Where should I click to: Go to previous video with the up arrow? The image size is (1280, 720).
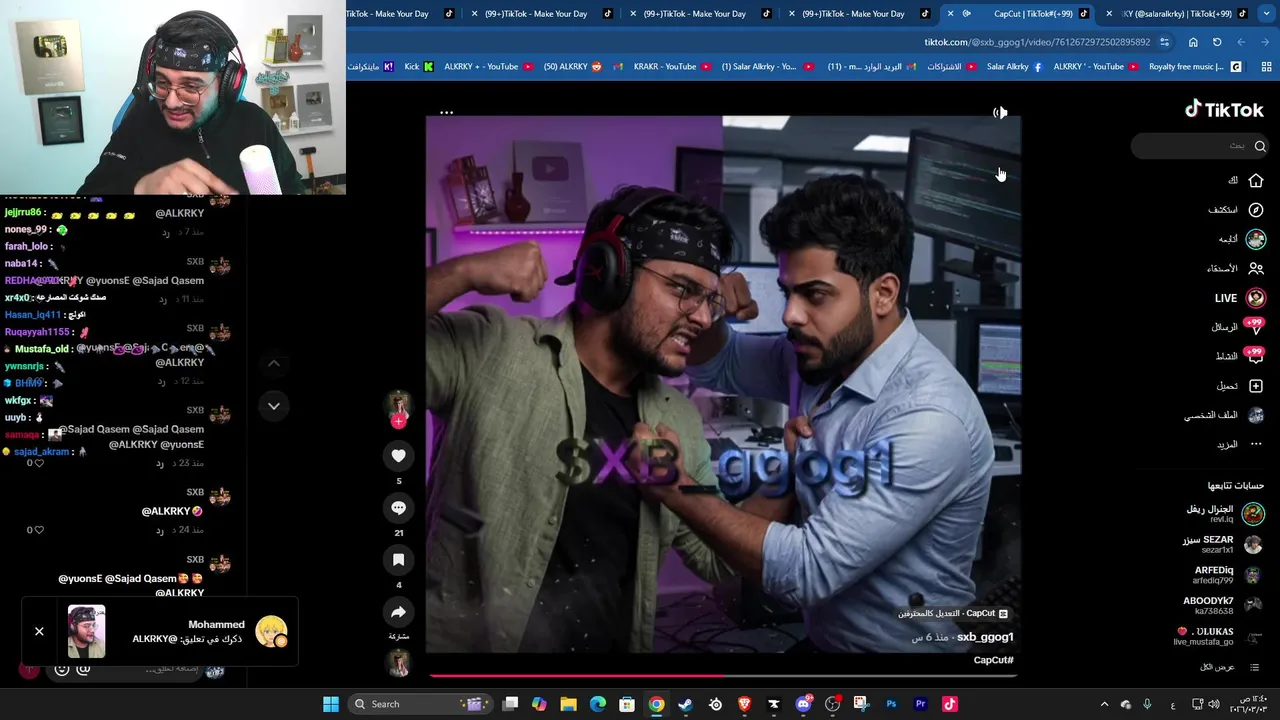tap(273, 364)
